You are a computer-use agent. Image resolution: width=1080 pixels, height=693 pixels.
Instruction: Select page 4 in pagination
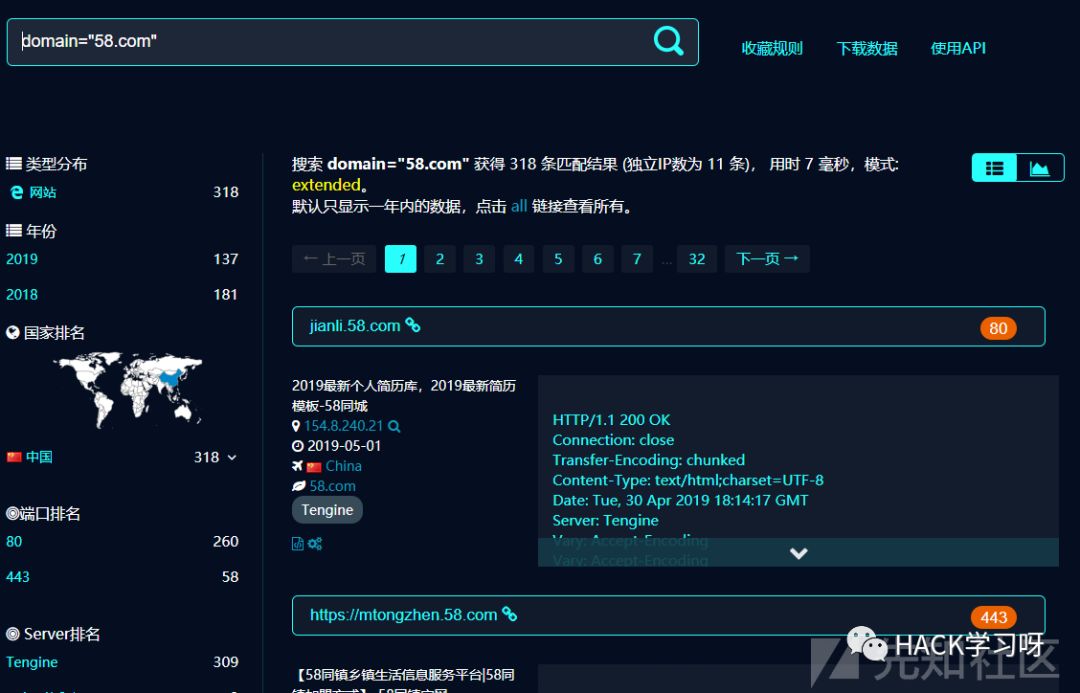pyautogui.click(x=519, y=259)
